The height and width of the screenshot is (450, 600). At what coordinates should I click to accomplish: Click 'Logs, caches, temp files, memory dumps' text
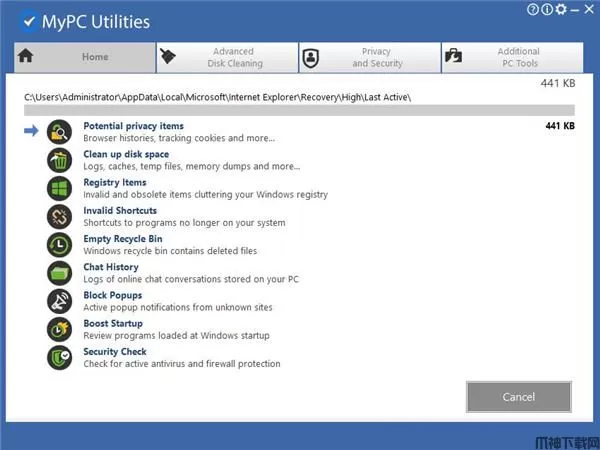(192, 166)
